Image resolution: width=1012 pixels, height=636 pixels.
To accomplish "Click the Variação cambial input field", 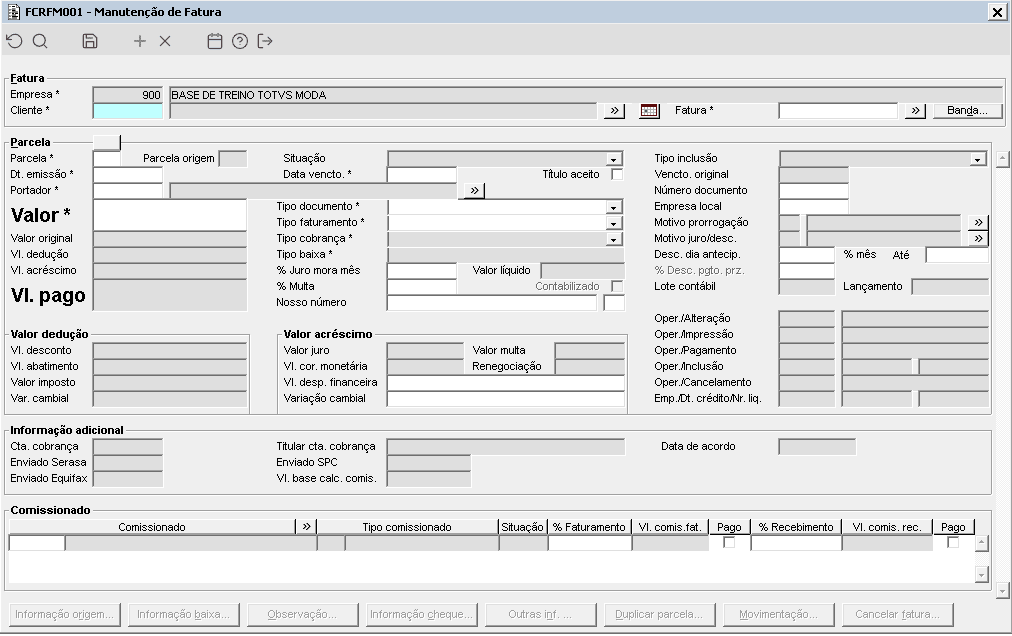I will pyautogui.click(x=505, y=398).
